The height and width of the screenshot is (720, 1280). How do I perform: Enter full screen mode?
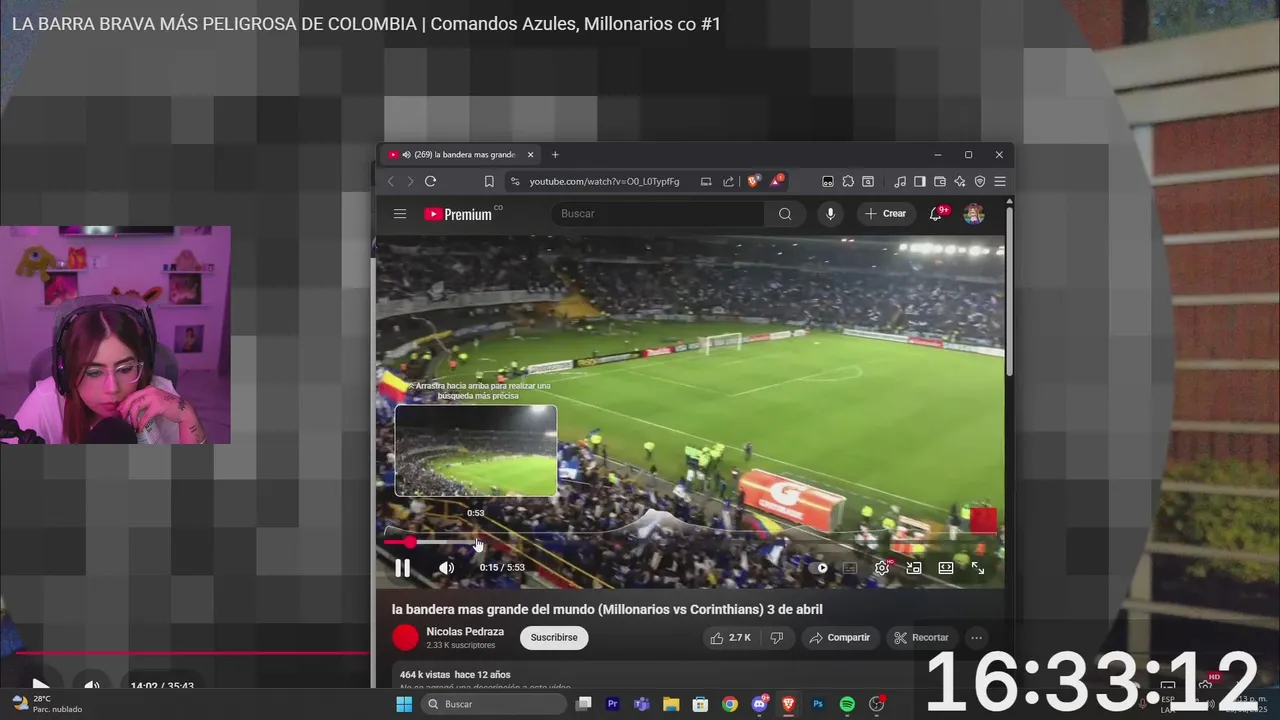[x=978, y=568]
